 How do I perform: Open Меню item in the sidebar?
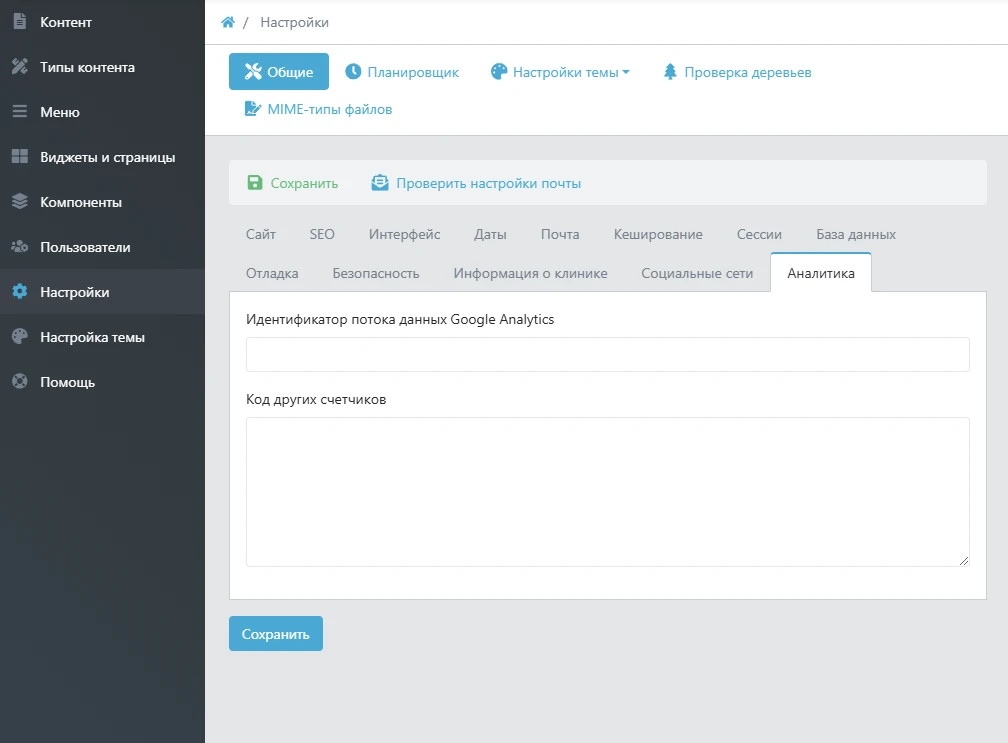coord(60,112)
